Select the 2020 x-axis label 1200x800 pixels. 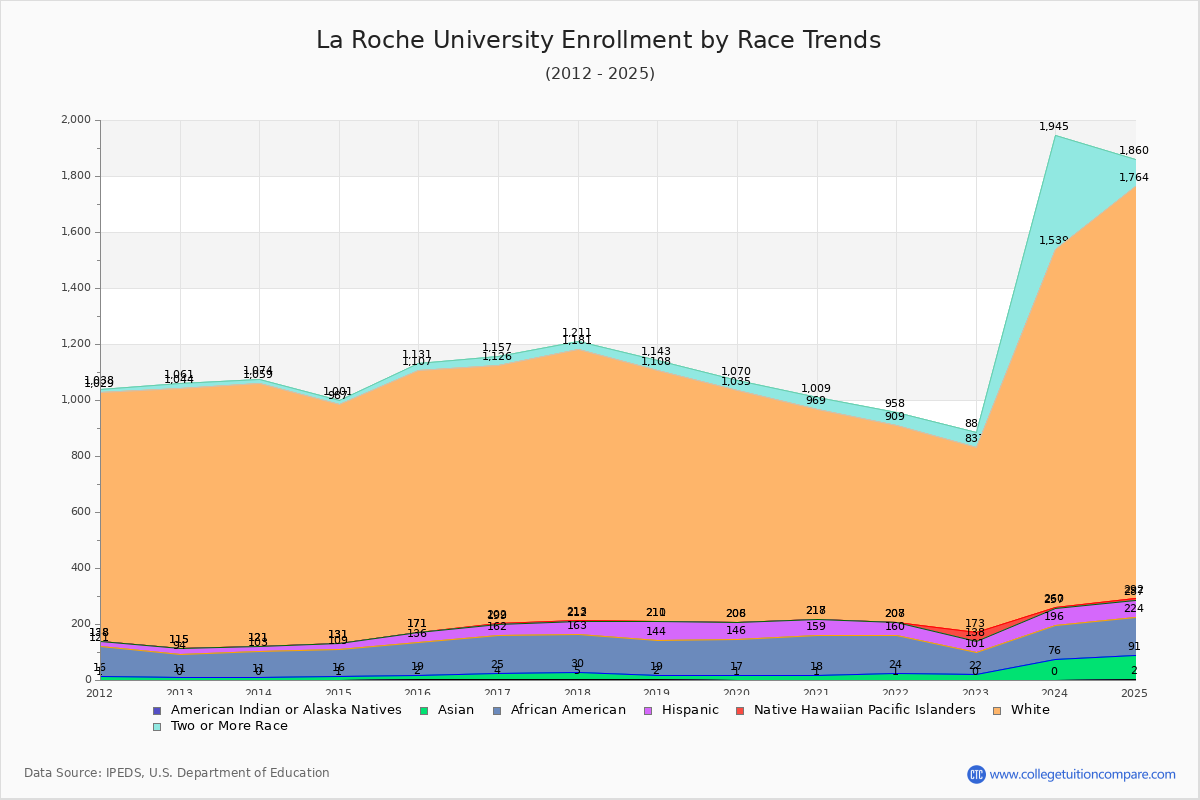pyautogui.click(x=737, y=693)
